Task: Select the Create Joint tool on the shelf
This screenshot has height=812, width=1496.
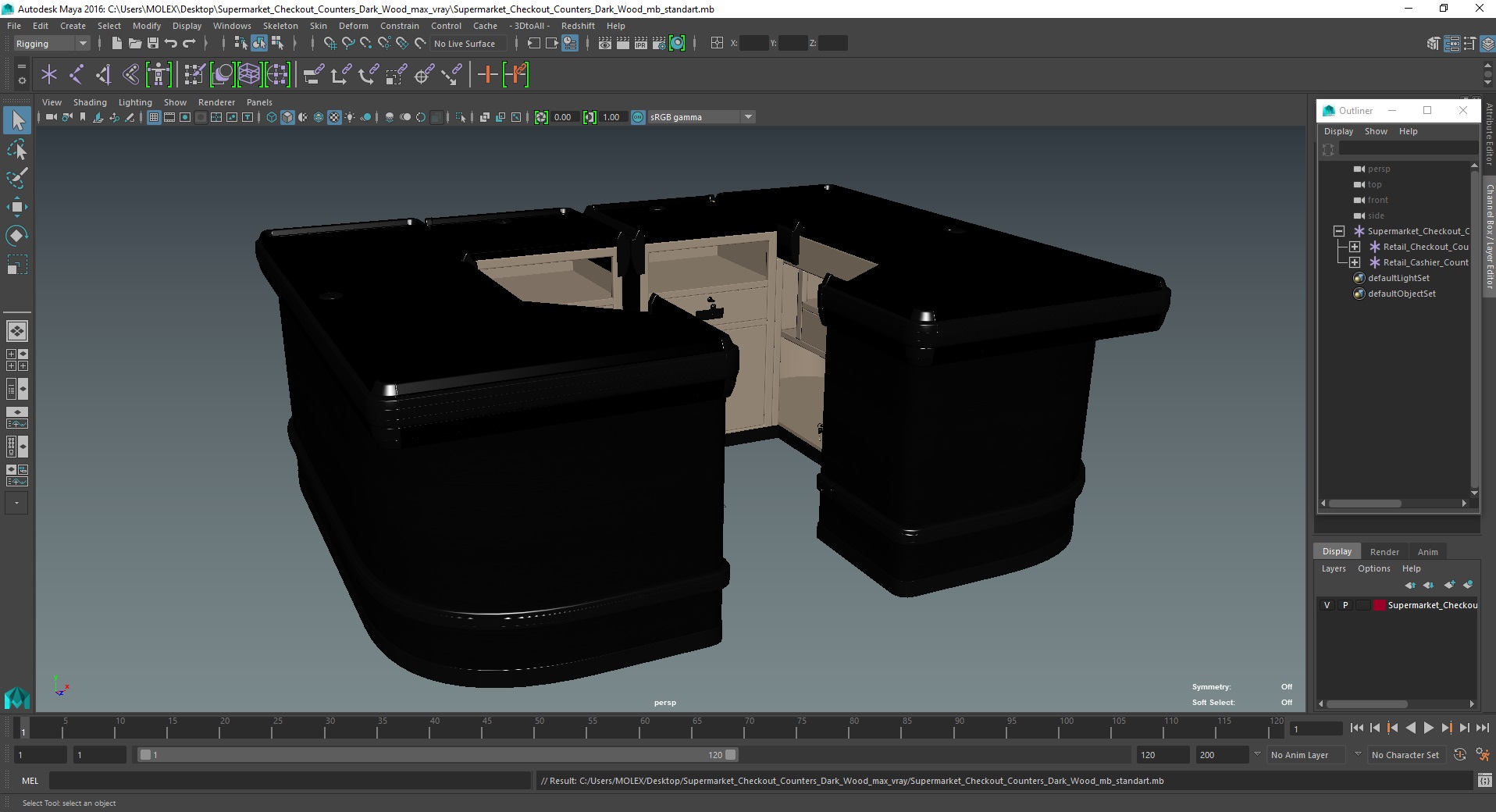Action: [77, 75]
